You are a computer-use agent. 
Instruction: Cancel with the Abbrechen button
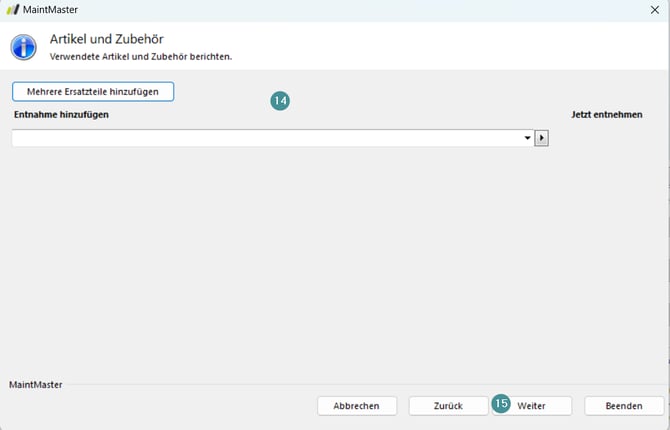point(355,405)
